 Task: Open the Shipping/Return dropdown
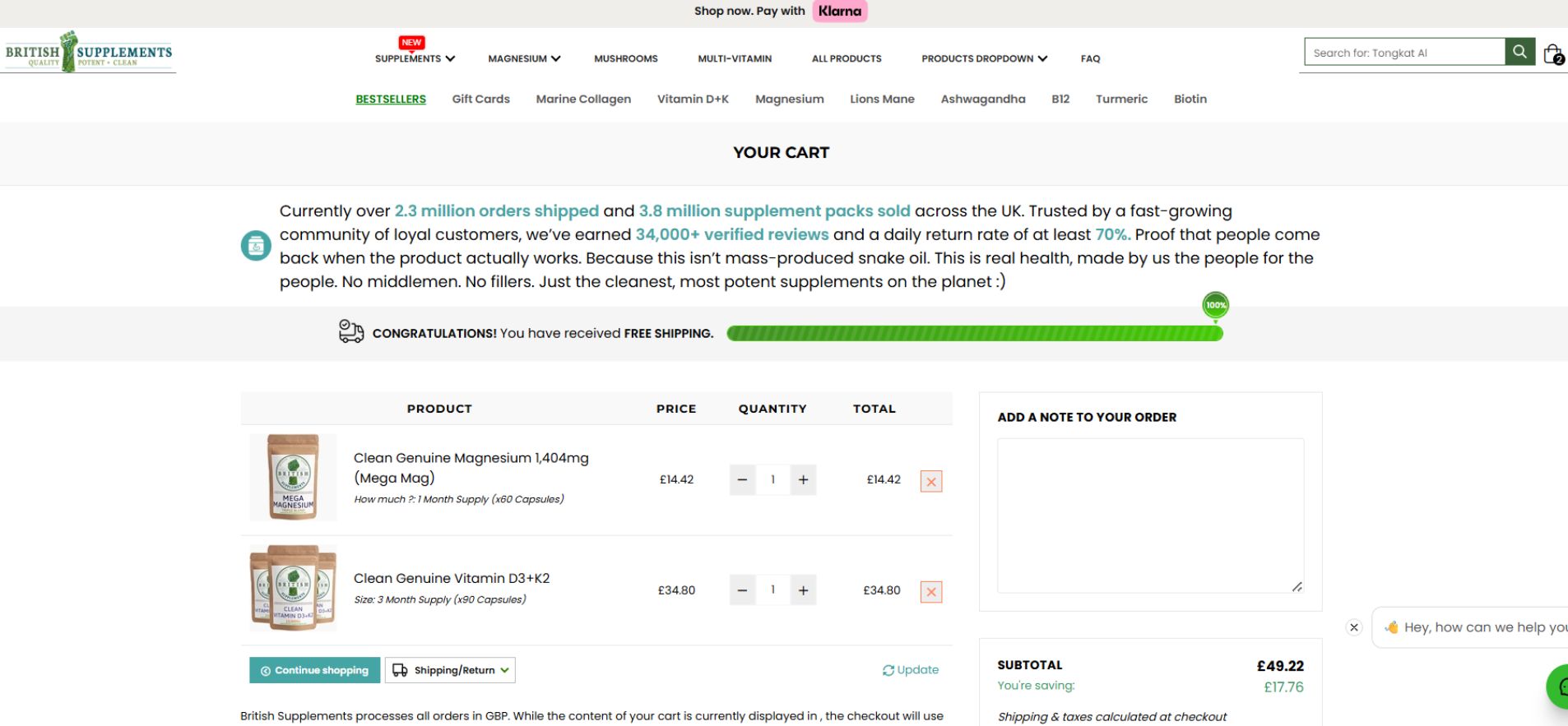point(450,670)
